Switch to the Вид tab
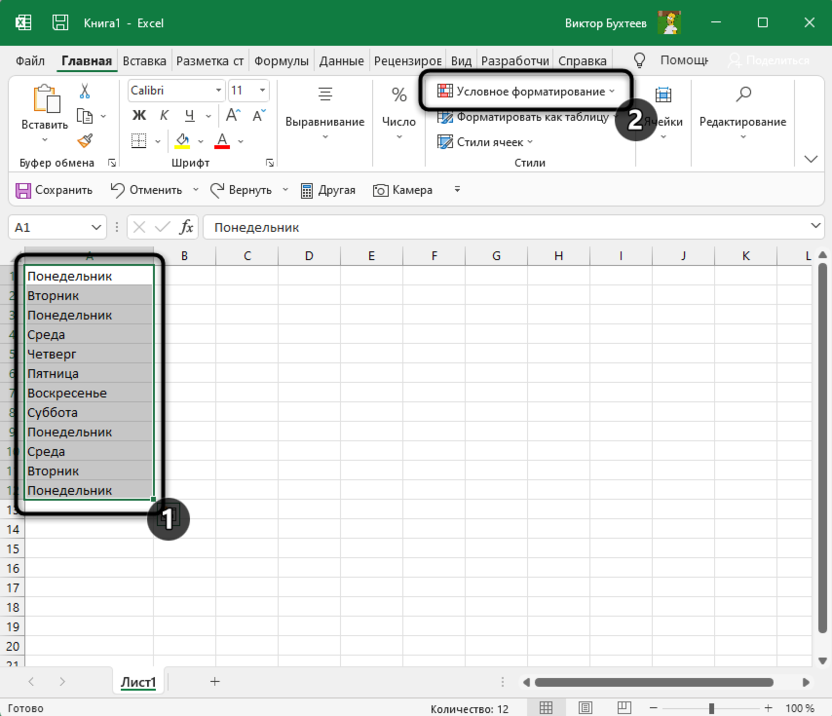This screenshot has width=832, height=716. 461,61
